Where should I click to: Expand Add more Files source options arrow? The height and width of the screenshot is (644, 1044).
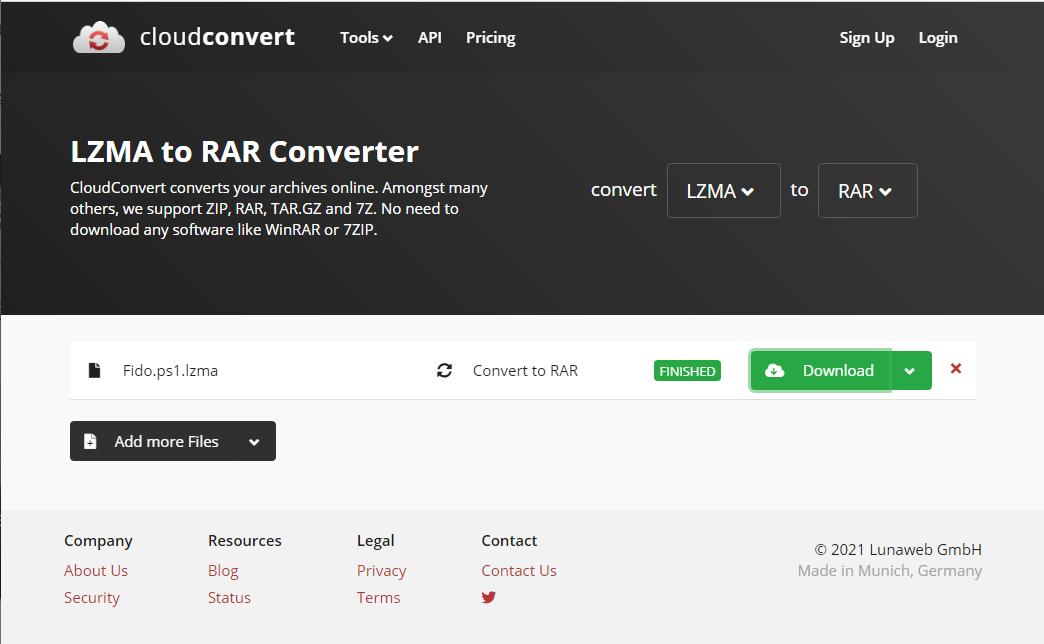click(x=254, y=442)
